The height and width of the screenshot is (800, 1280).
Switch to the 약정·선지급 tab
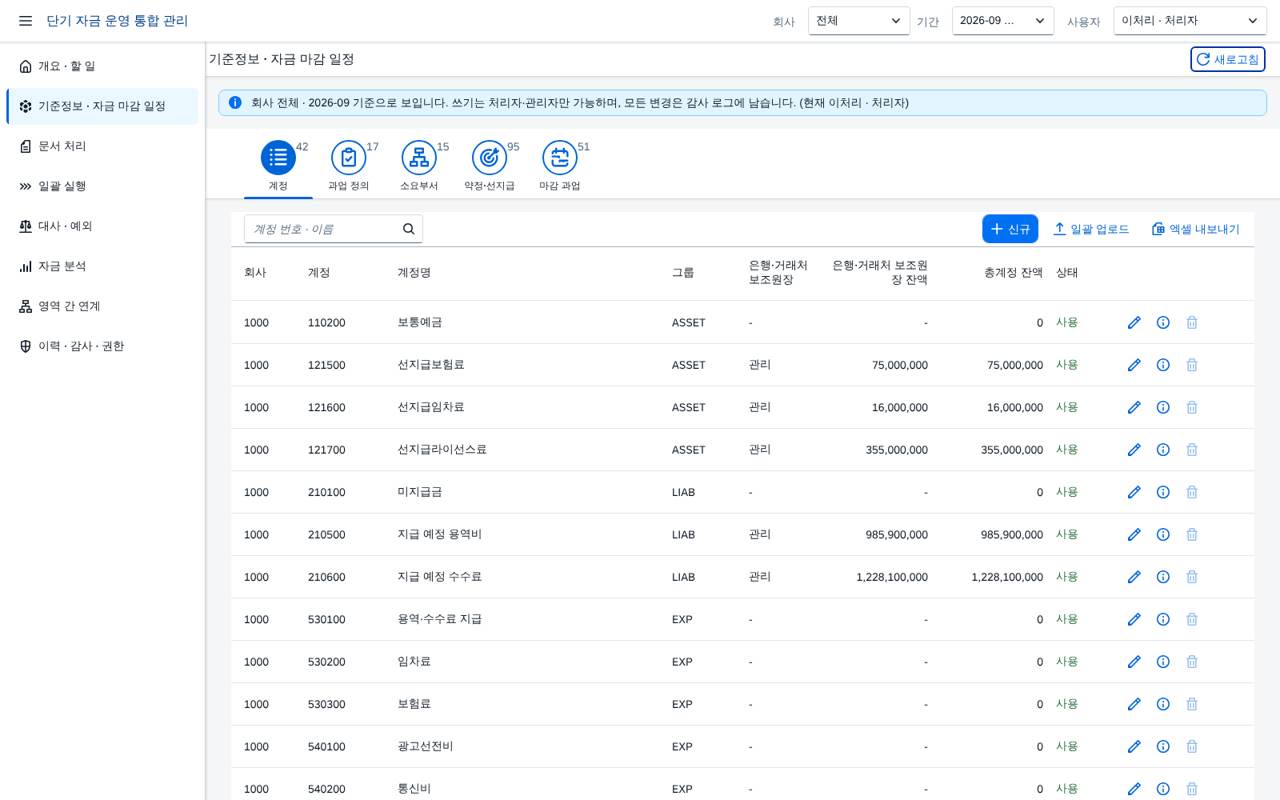(490, 167)
